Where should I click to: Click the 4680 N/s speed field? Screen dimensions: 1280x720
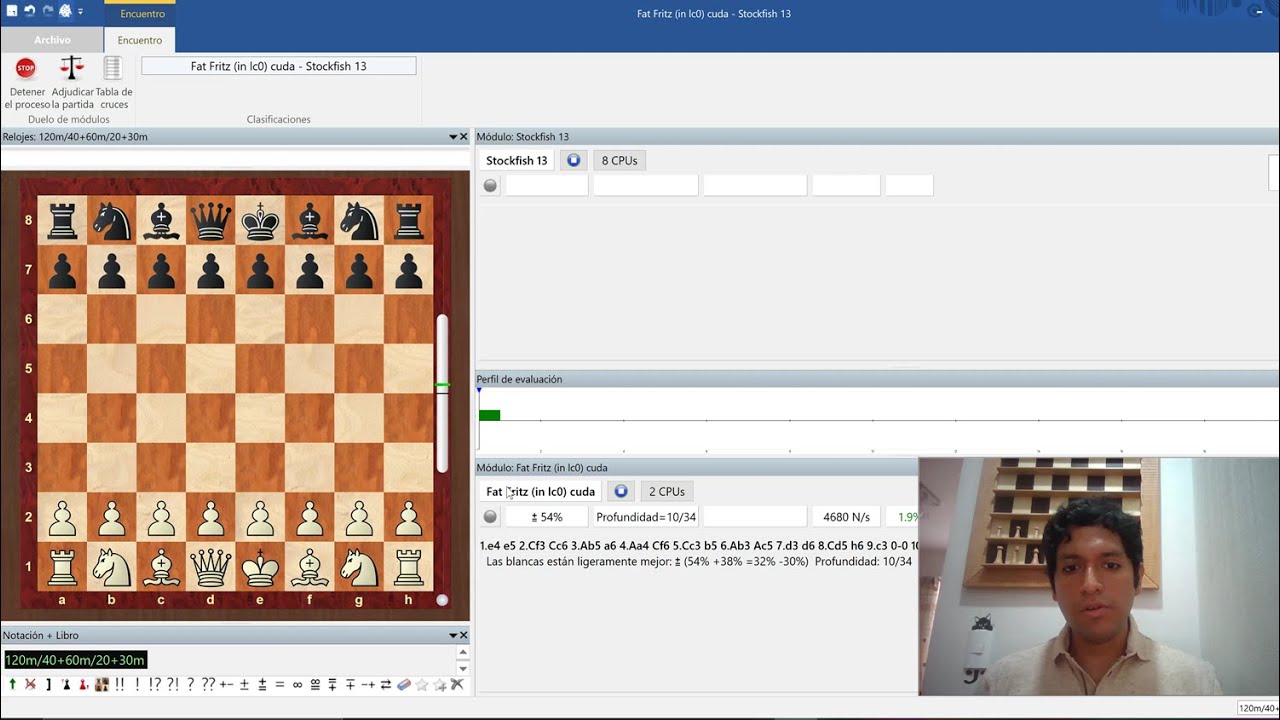[846, 517]
